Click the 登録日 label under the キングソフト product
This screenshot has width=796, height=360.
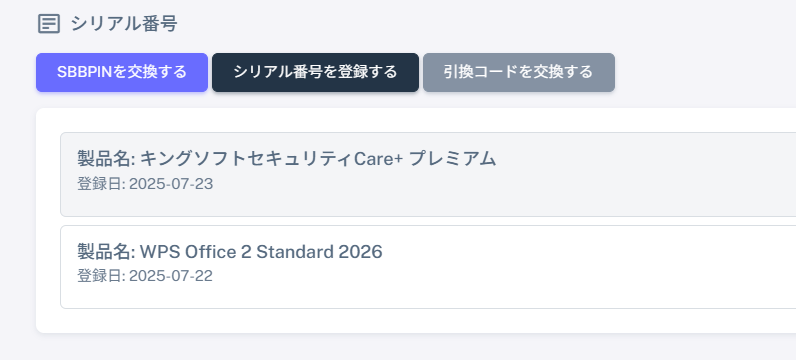click(101, 184)
